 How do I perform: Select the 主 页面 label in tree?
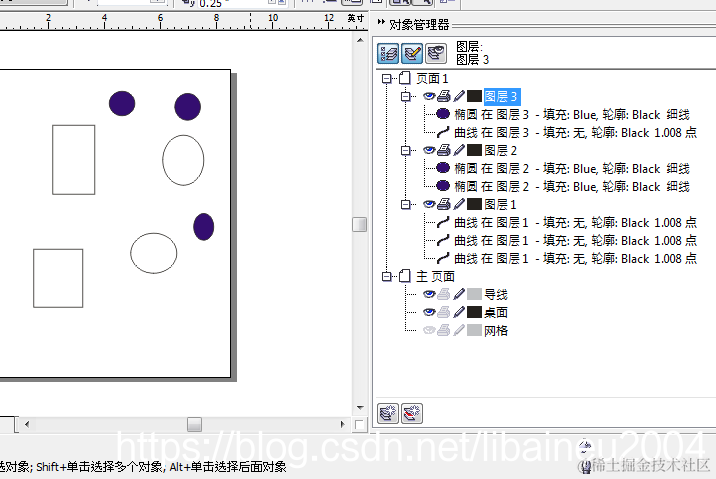pyautogui.click(x=435, y=276)
